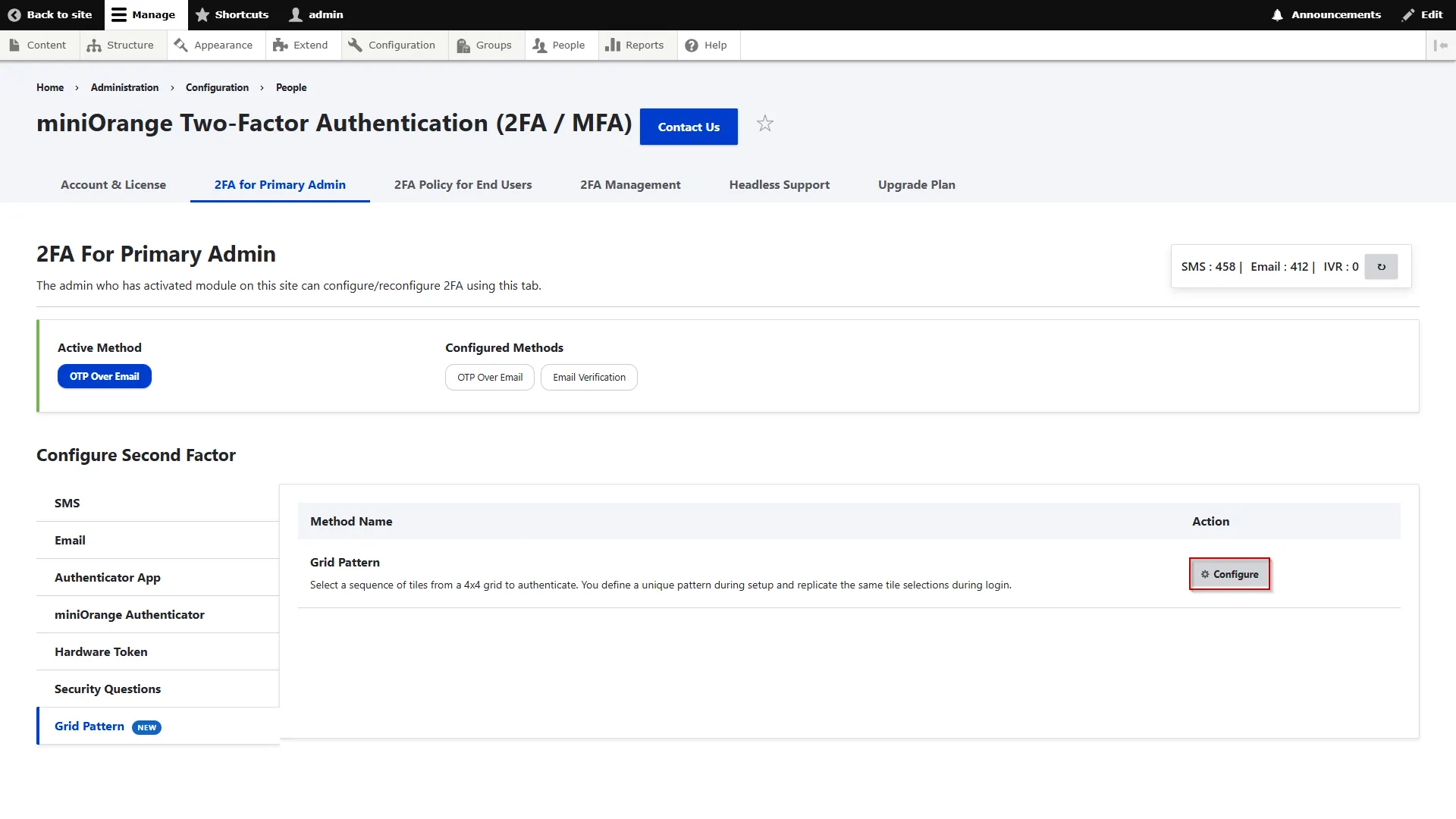This screenshot has width=1456, height=819.
Task: Select Grid Pattern NEW method category
Action: 158,726
